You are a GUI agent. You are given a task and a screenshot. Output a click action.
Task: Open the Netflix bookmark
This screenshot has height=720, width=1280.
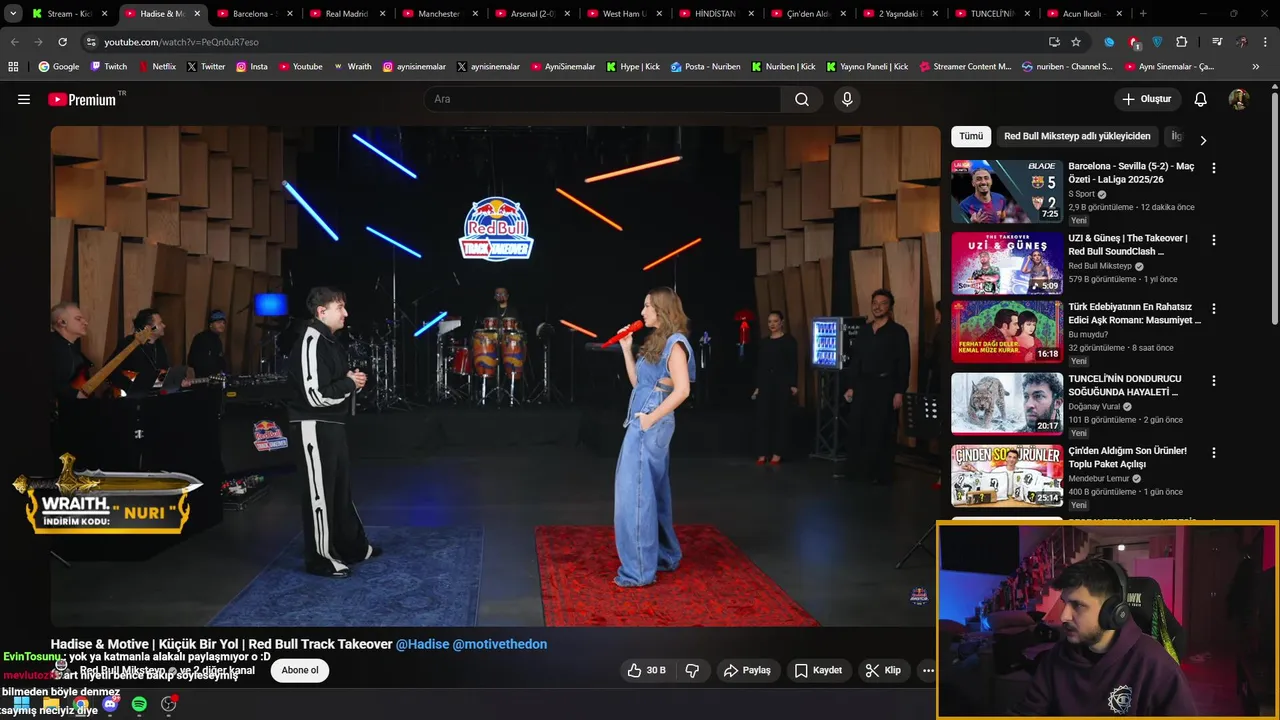click(x=157, y=67)
